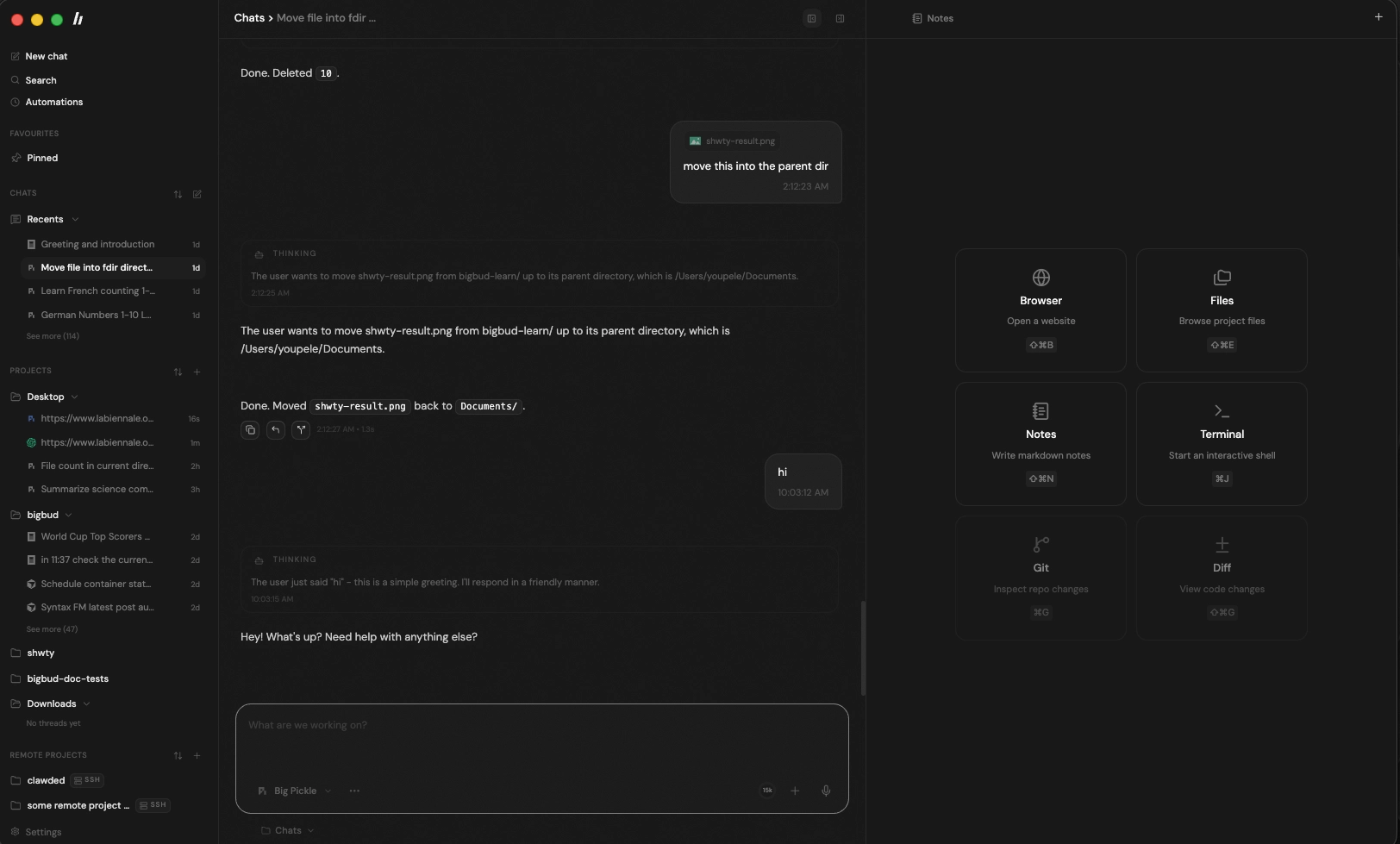
Task: Click the branch icon under the Done message
Action: [301, 429]
